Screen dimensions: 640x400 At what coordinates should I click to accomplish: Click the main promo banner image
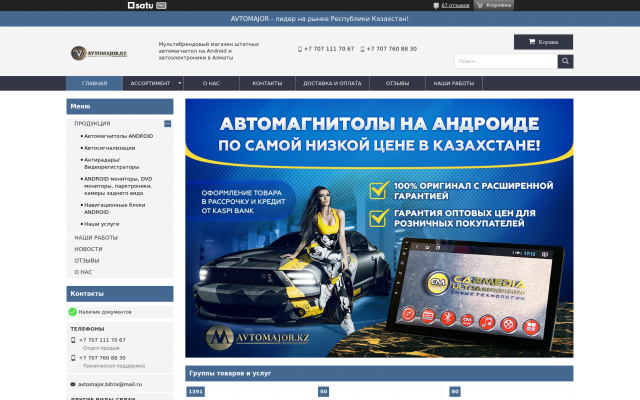(x=379, y=228)
